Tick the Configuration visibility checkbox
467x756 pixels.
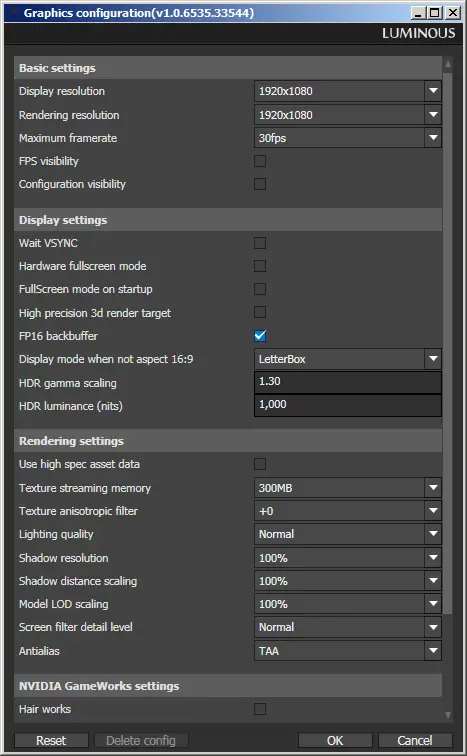click(260, 184)
